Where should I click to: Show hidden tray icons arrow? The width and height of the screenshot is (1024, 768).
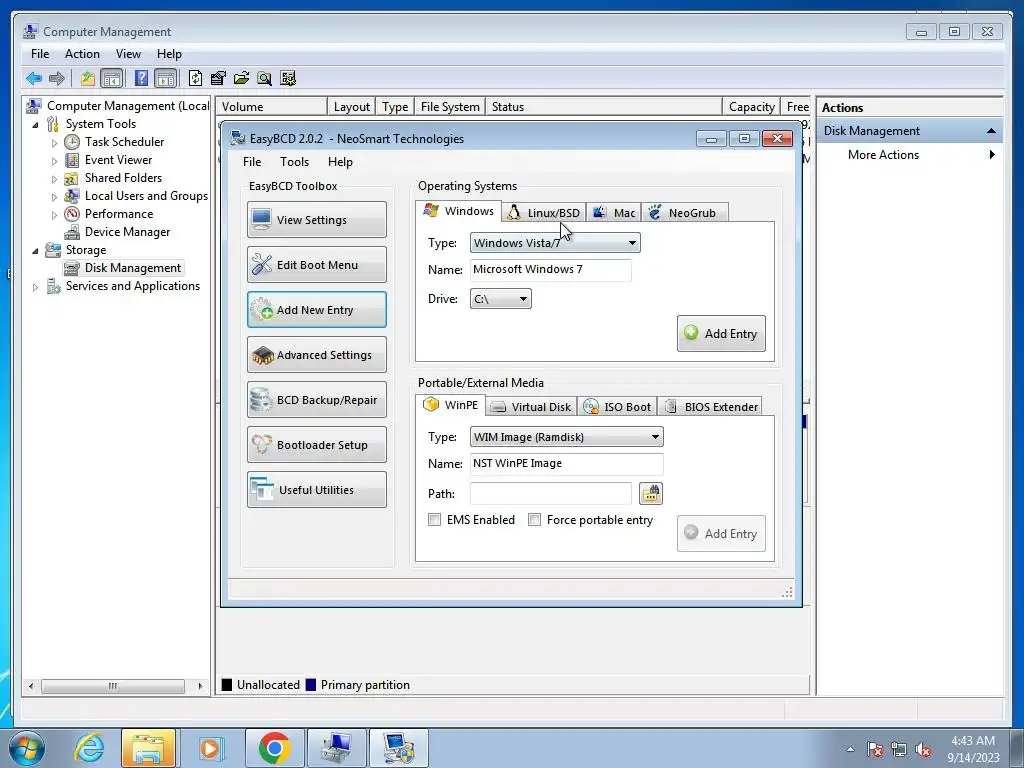click(x=850, y=750)
